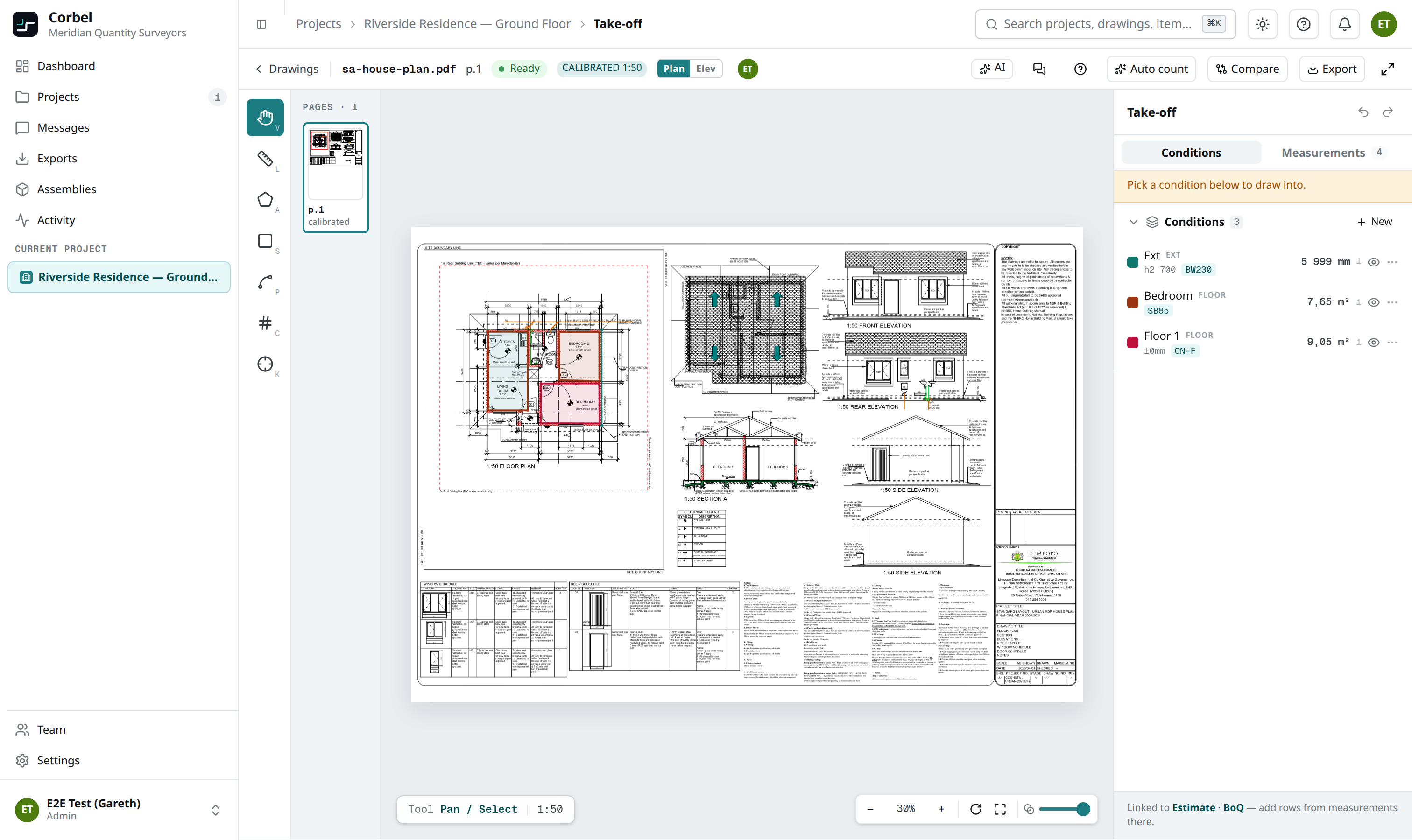Open Compare drawings
The height and width of the screenshot is (840, 1412).
[1247, 69]
